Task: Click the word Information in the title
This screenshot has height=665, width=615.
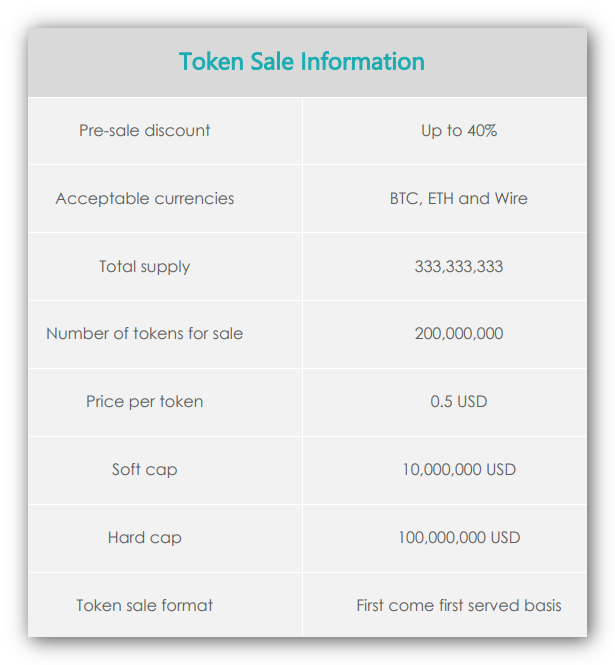Action: pos(363,61)
